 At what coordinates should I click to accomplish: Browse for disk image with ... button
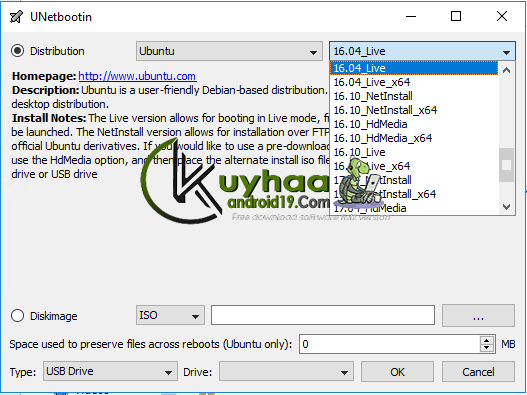point(478,315)
